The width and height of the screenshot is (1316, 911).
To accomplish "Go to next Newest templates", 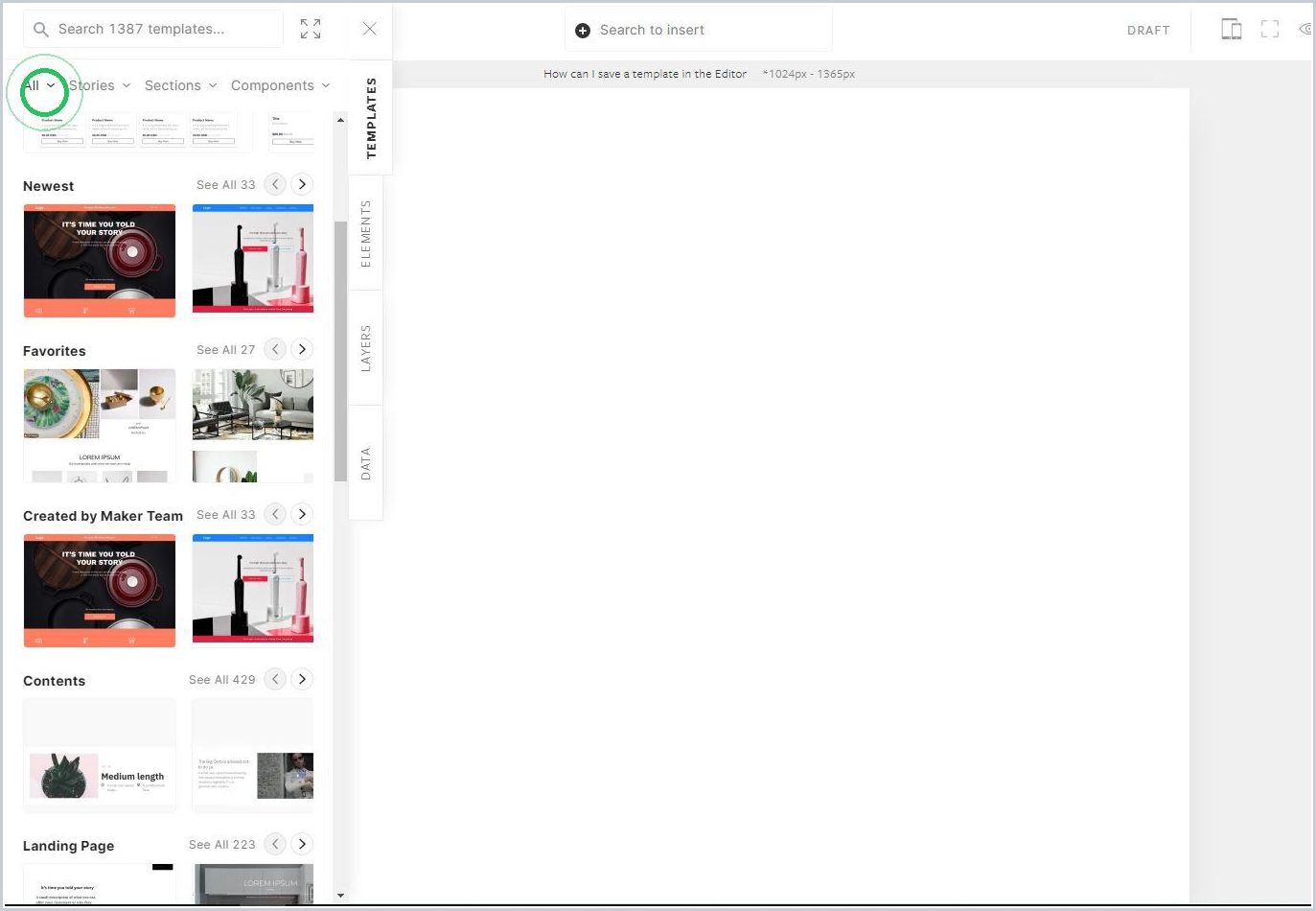I will tap(302, 184).
